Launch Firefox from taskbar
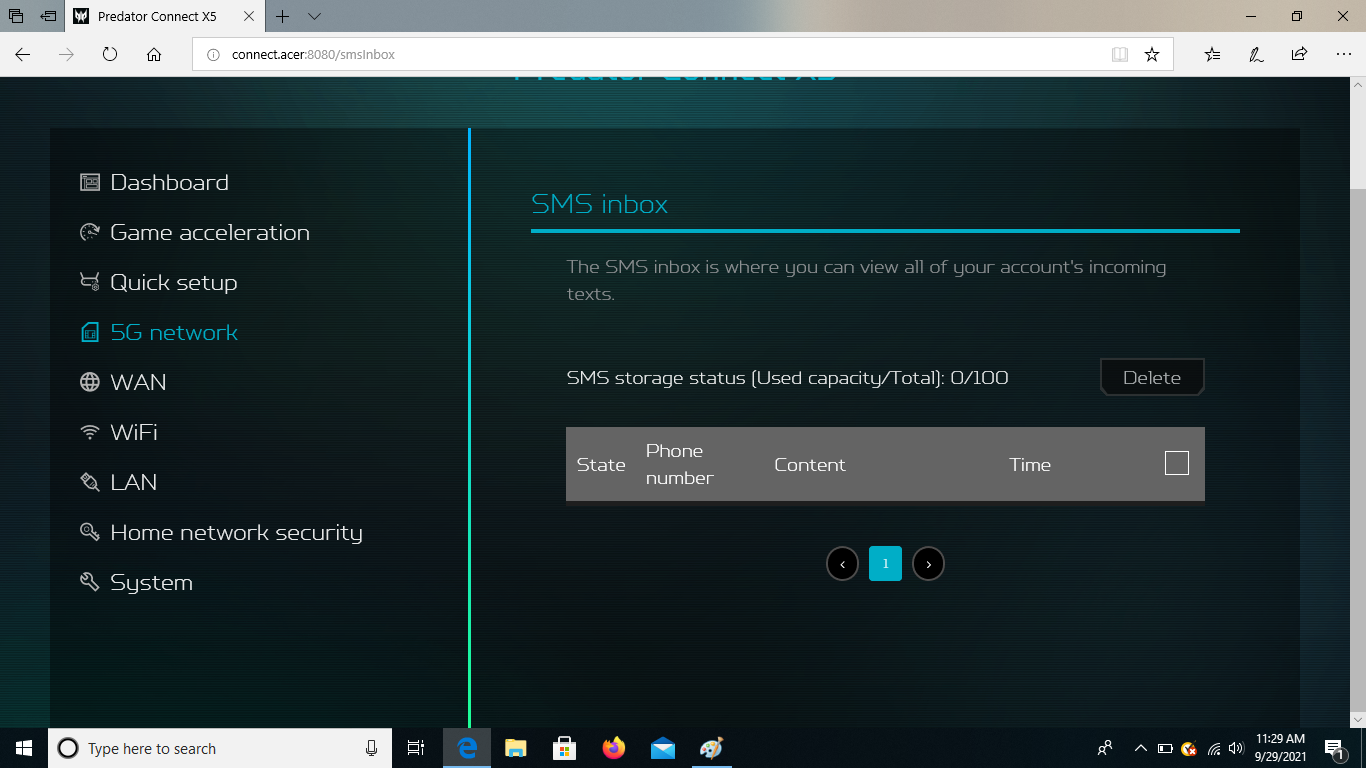 coord(614,748)
